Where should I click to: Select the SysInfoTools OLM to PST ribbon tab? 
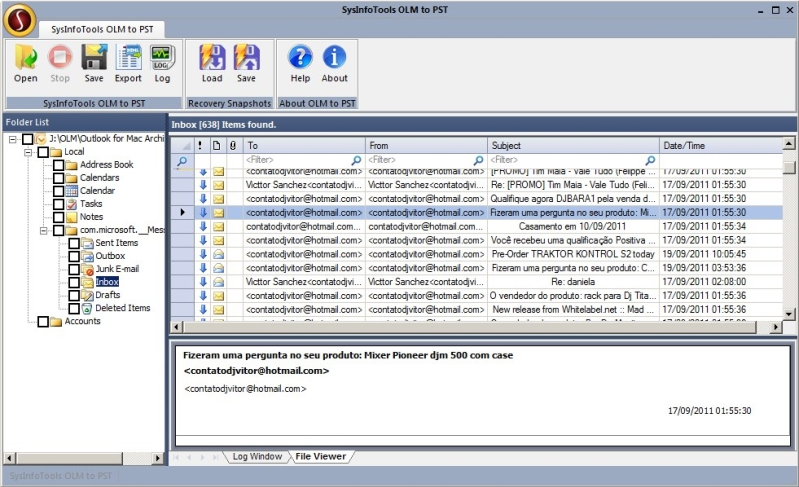coord(102,30)
